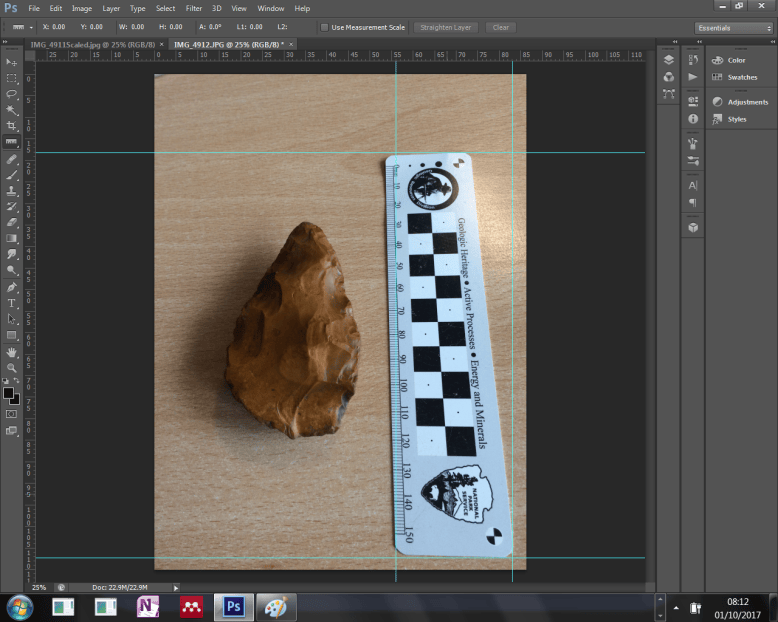Click the Clear button
This screenshot has height=622, width=778.
point(501,28)
